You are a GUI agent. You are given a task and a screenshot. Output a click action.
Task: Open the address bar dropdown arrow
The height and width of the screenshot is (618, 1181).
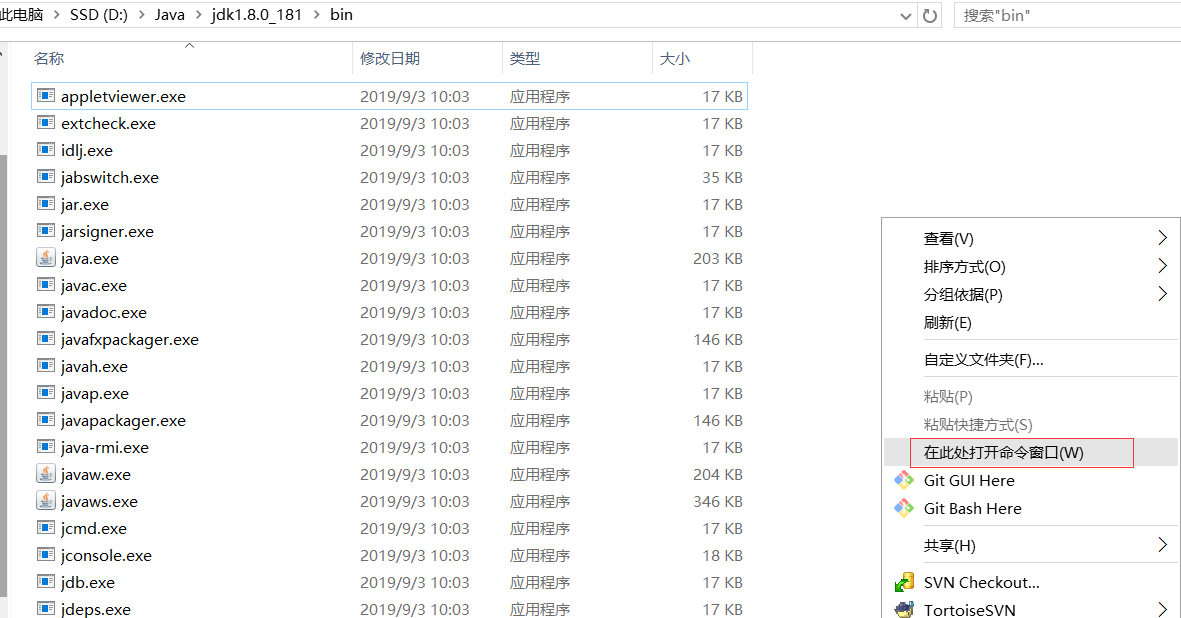tap(906, 16)
